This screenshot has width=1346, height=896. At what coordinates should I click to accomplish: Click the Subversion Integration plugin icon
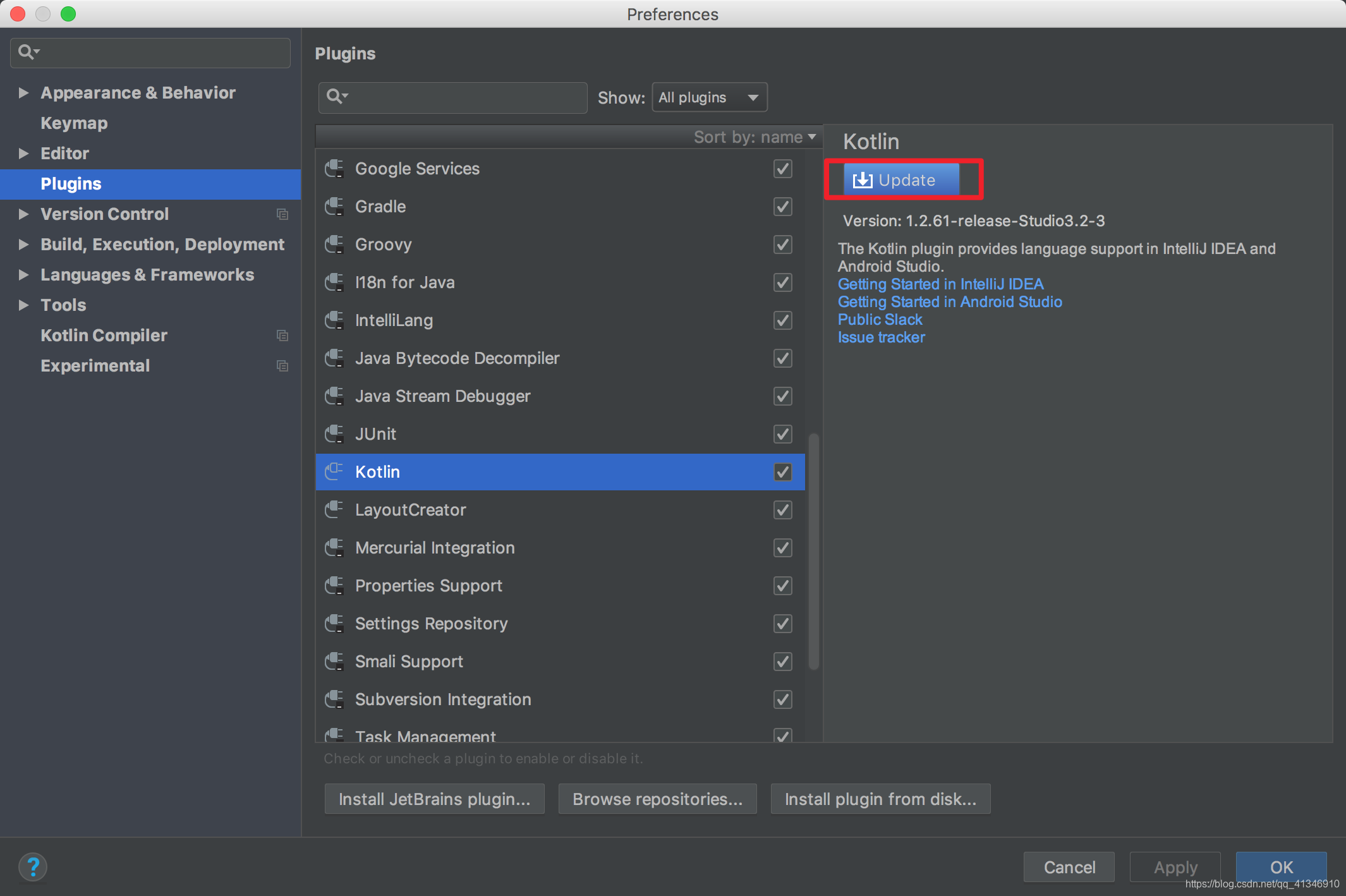(x=334, y=699)
